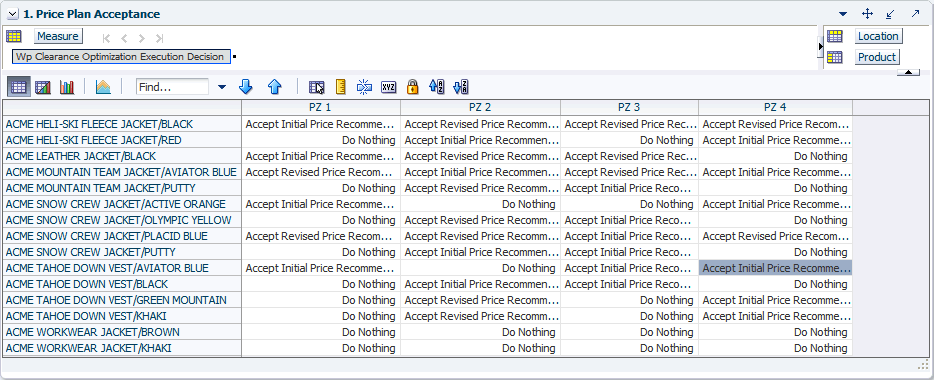Select row ACME SNOW CREW JACKET/PUTTY
The image size is (934, 380).
point(122,253)
